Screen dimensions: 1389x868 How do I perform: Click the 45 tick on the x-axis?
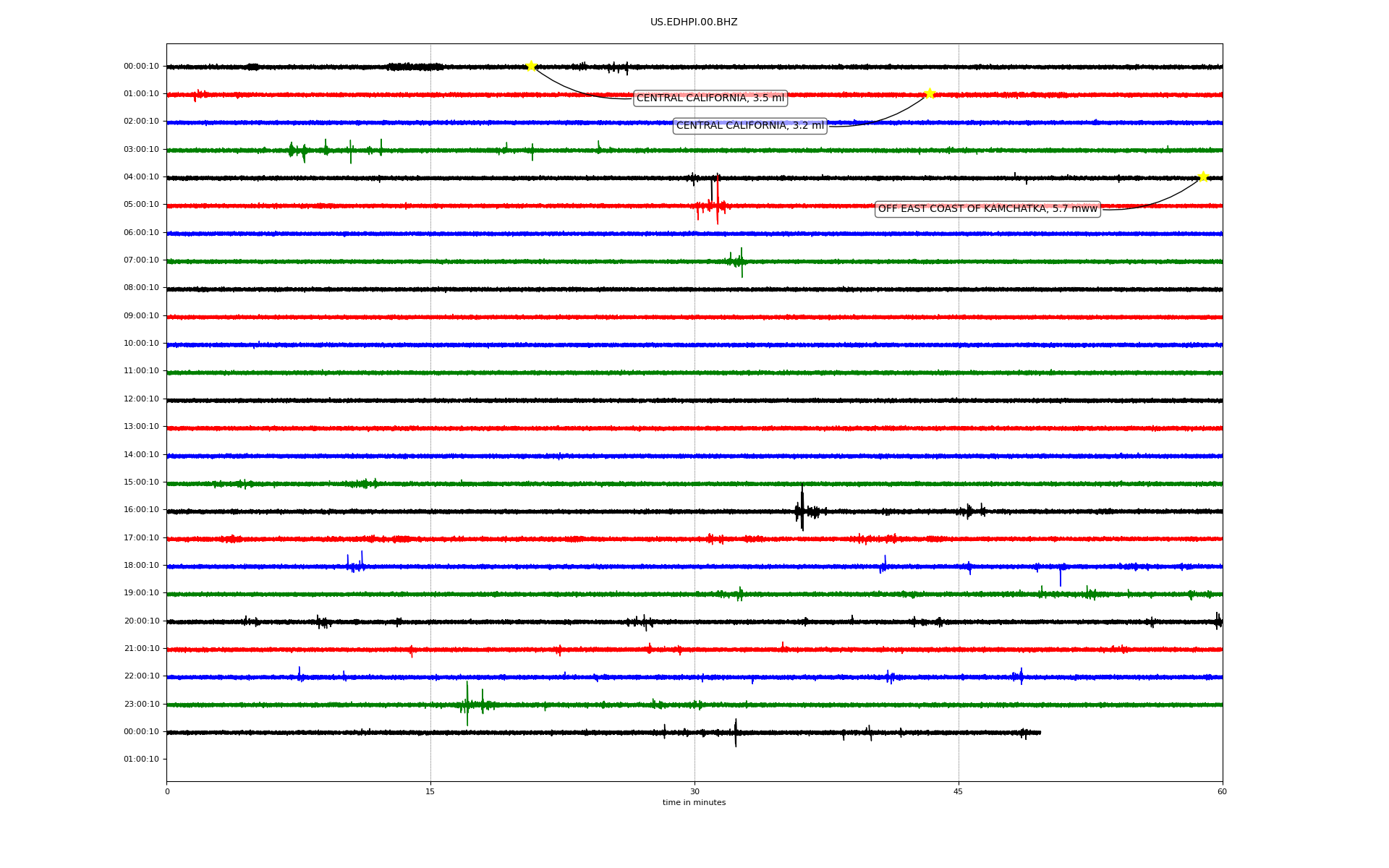[959, 791]
